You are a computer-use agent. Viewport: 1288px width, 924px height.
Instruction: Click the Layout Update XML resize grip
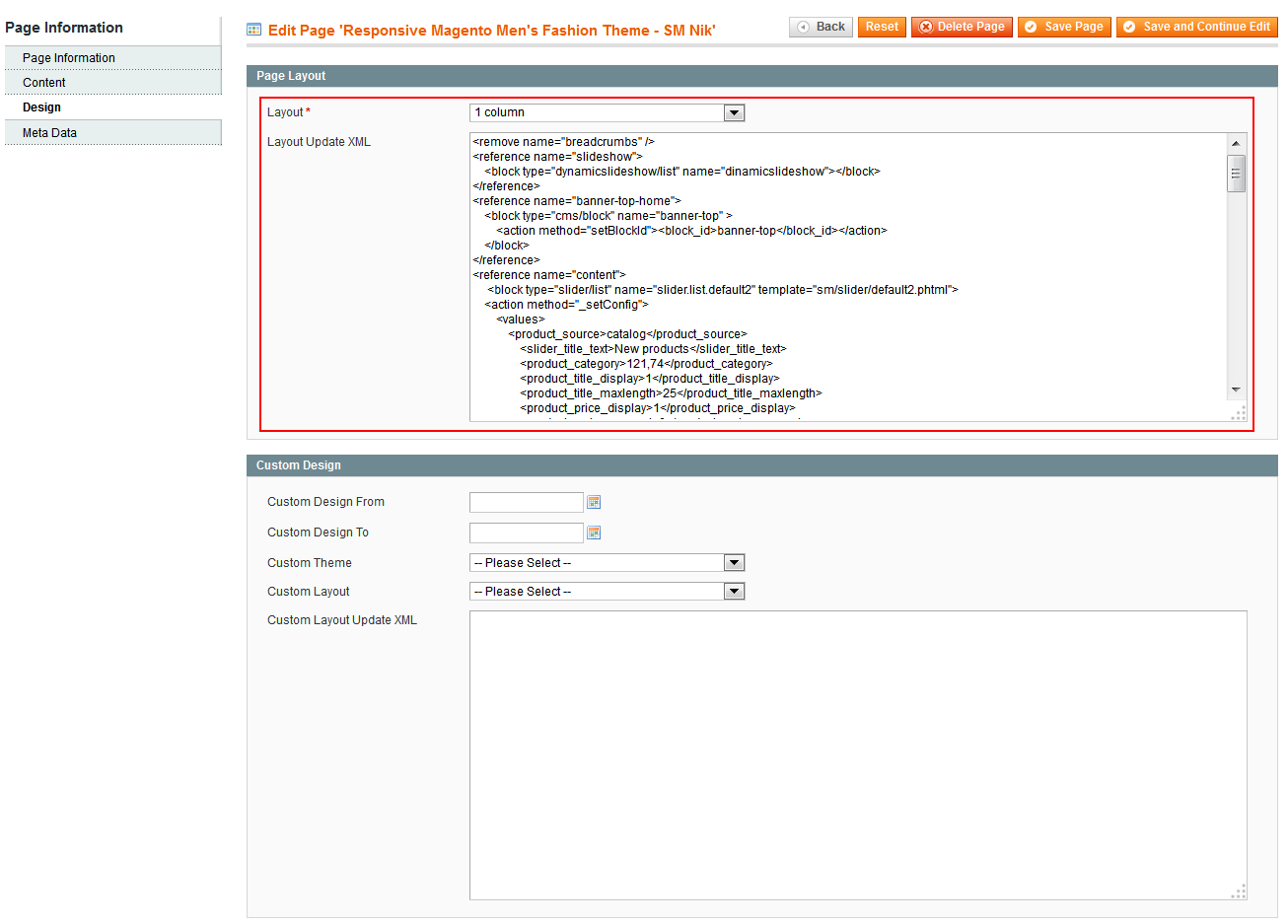pyautogui.click(x=1239, y=414)
